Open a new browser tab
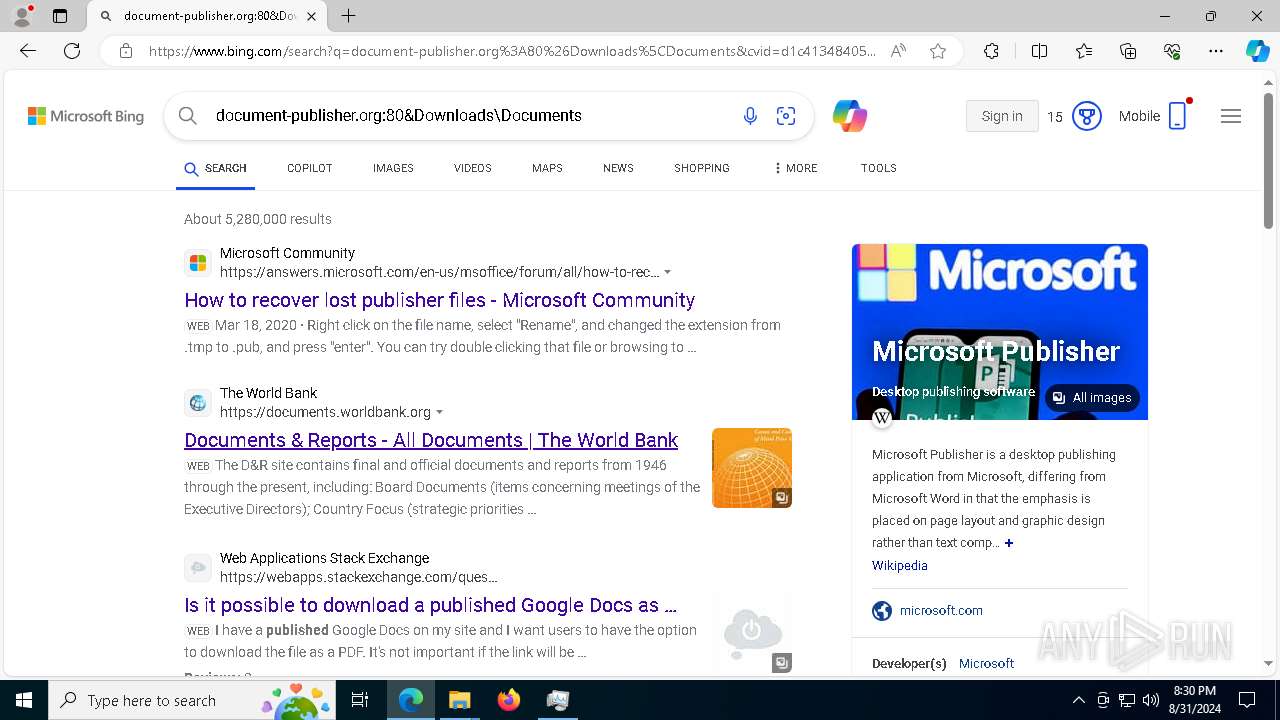The image size is (1280, 720). click(x=348, y=16)
